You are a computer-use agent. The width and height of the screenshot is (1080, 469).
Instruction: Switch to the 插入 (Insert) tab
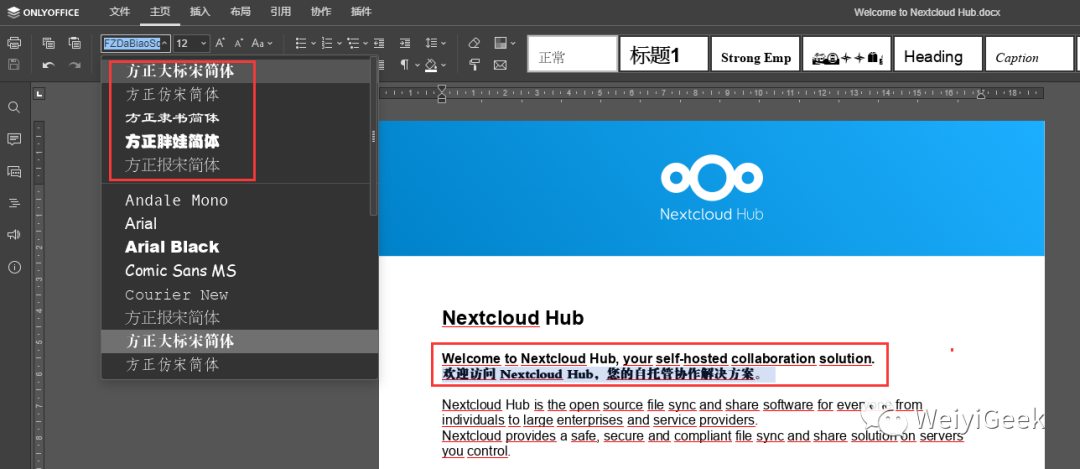[200, 12]
